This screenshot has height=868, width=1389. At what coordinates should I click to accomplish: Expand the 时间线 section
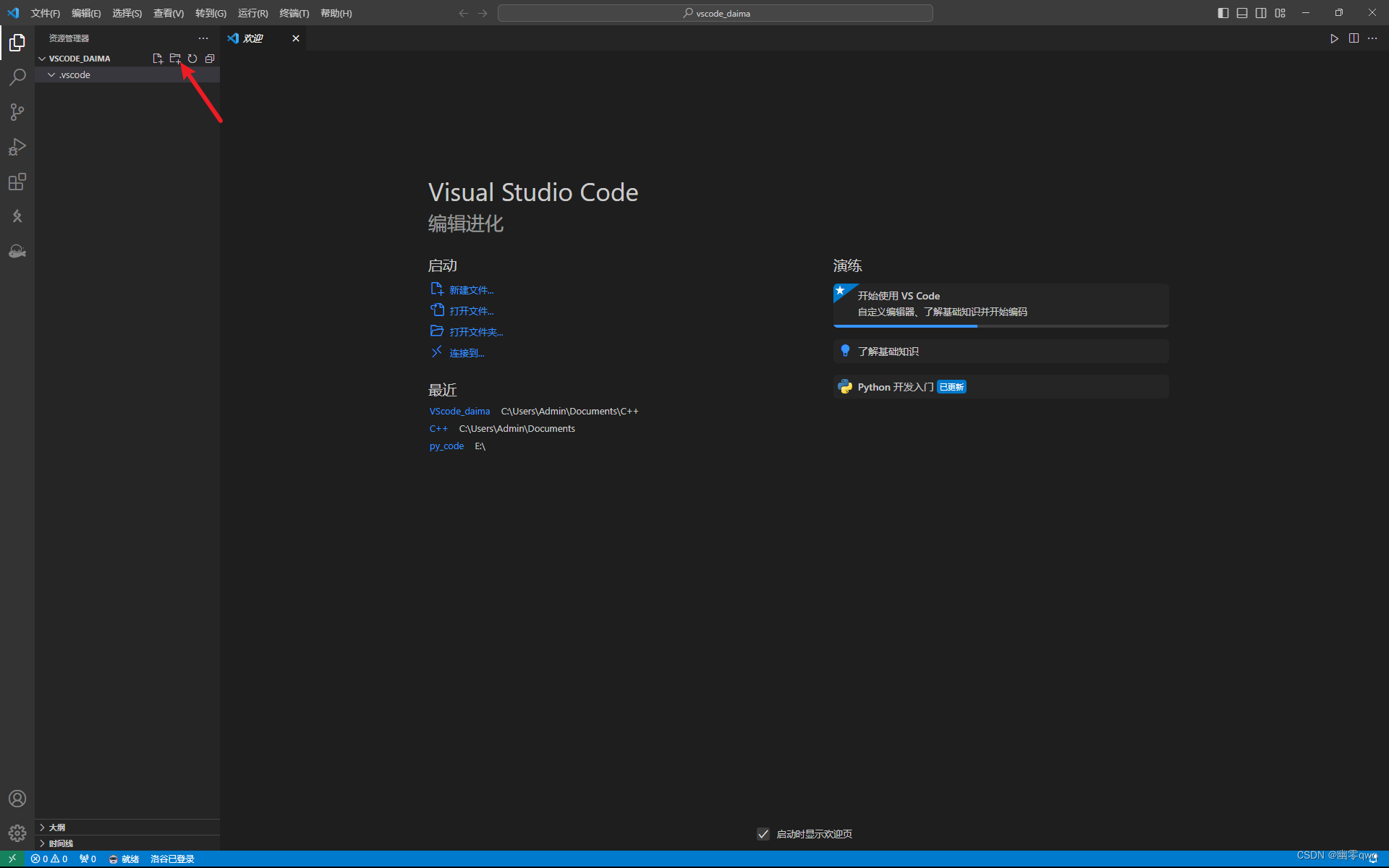127,843
